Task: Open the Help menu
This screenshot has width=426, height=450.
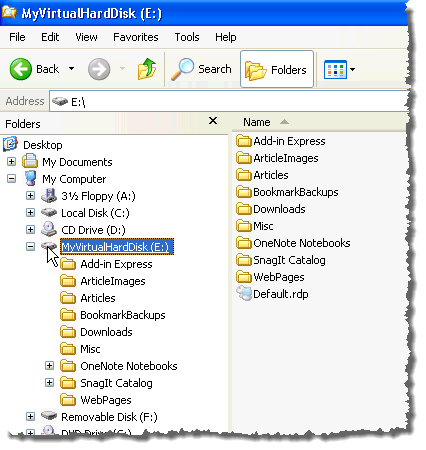Action: (x=226, y=37)
